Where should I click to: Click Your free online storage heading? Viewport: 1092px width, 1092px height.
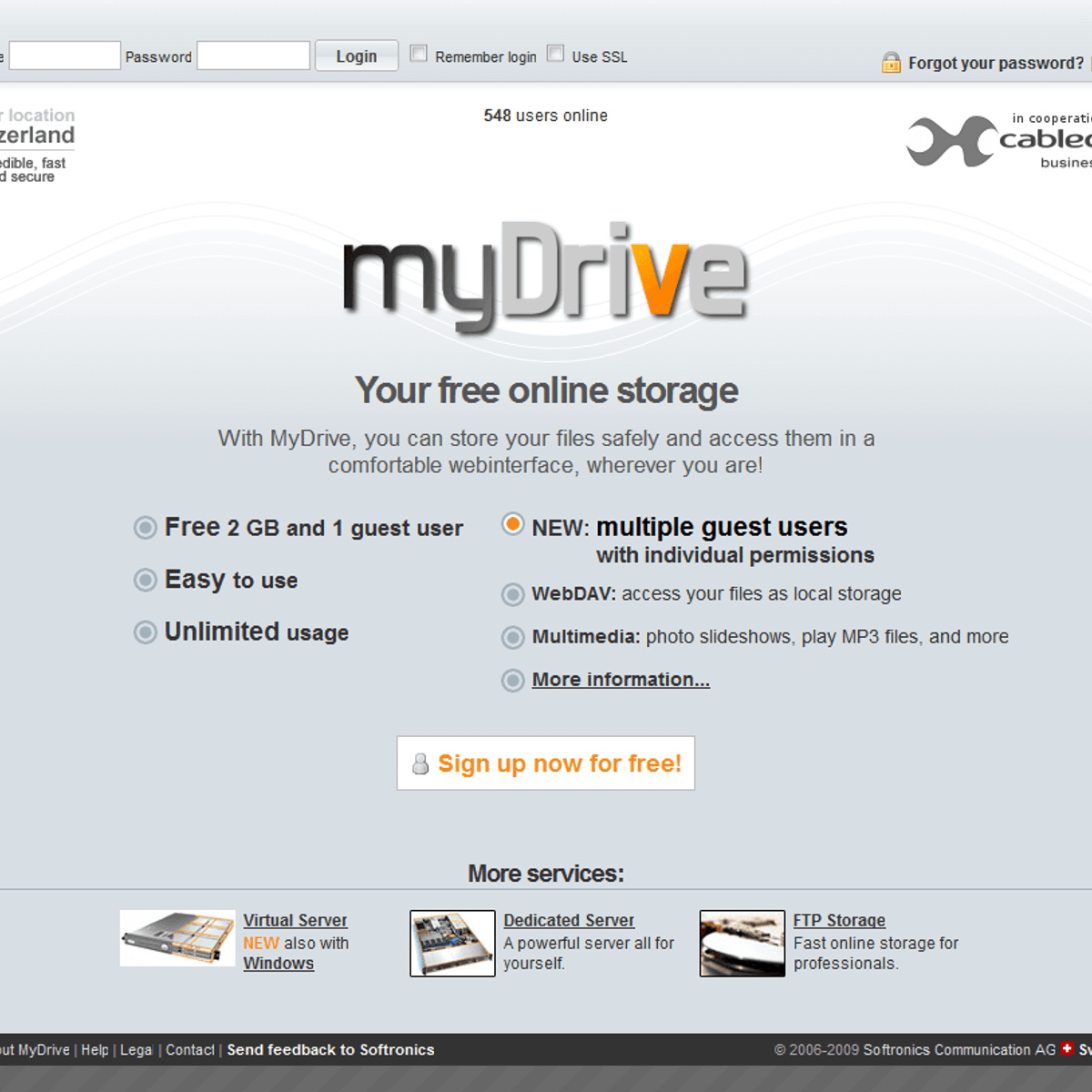(546, 390)
